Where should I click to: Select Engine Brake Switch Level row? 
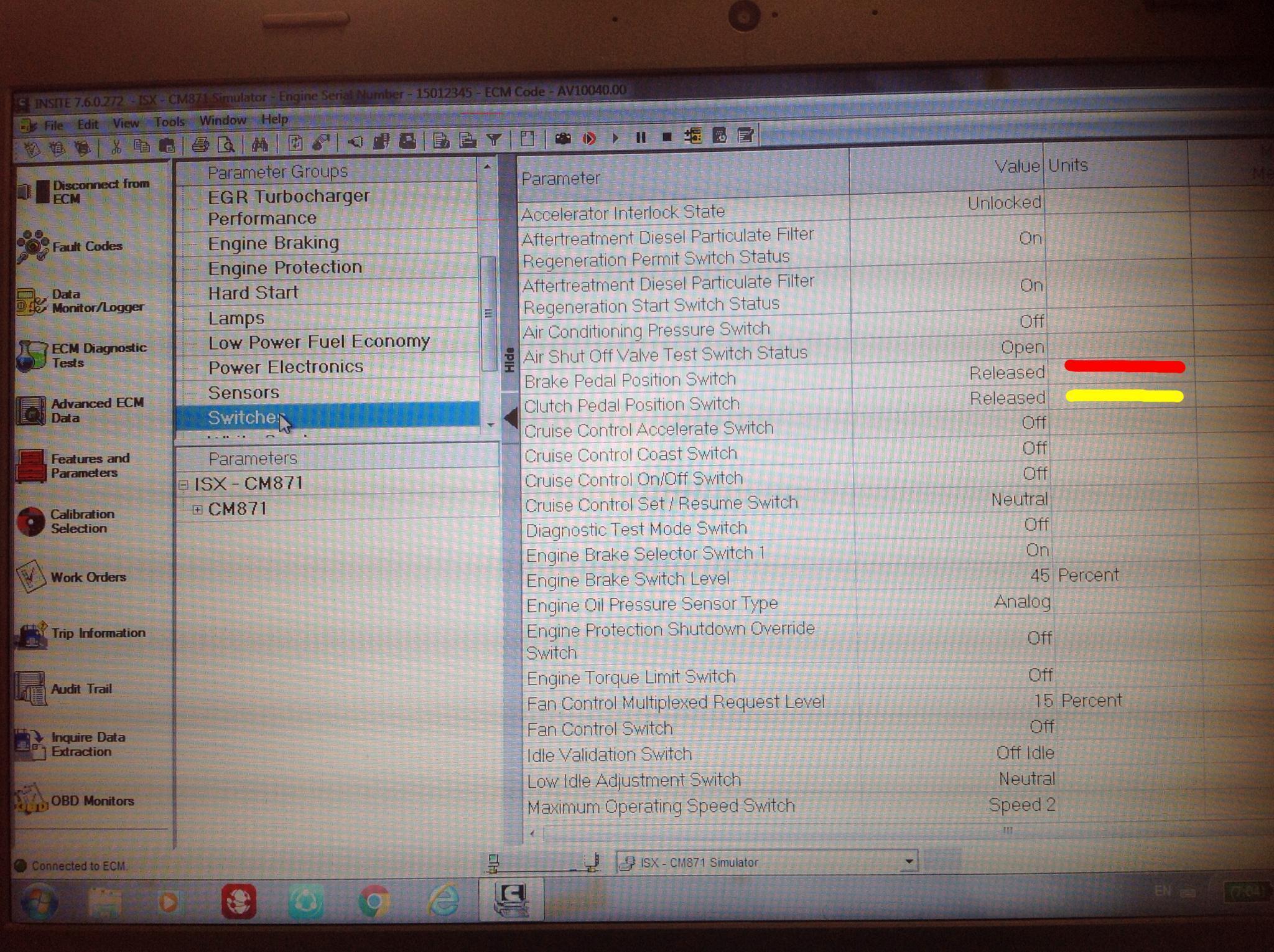pos(788,578)
